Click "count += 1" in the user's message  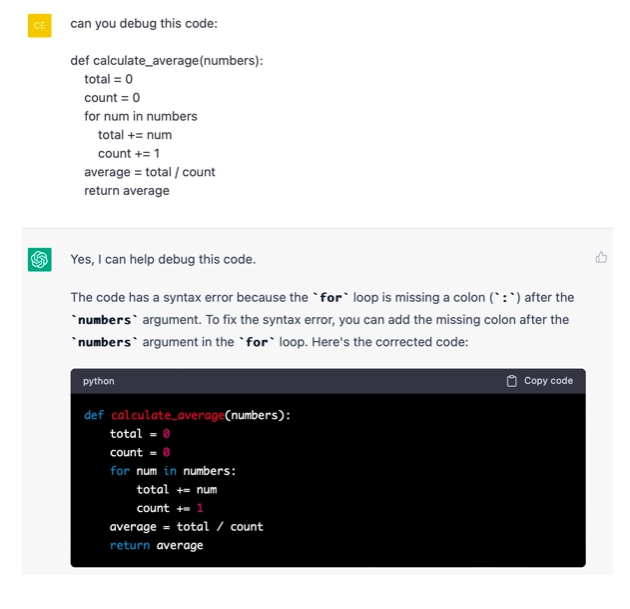click(128, 153)
